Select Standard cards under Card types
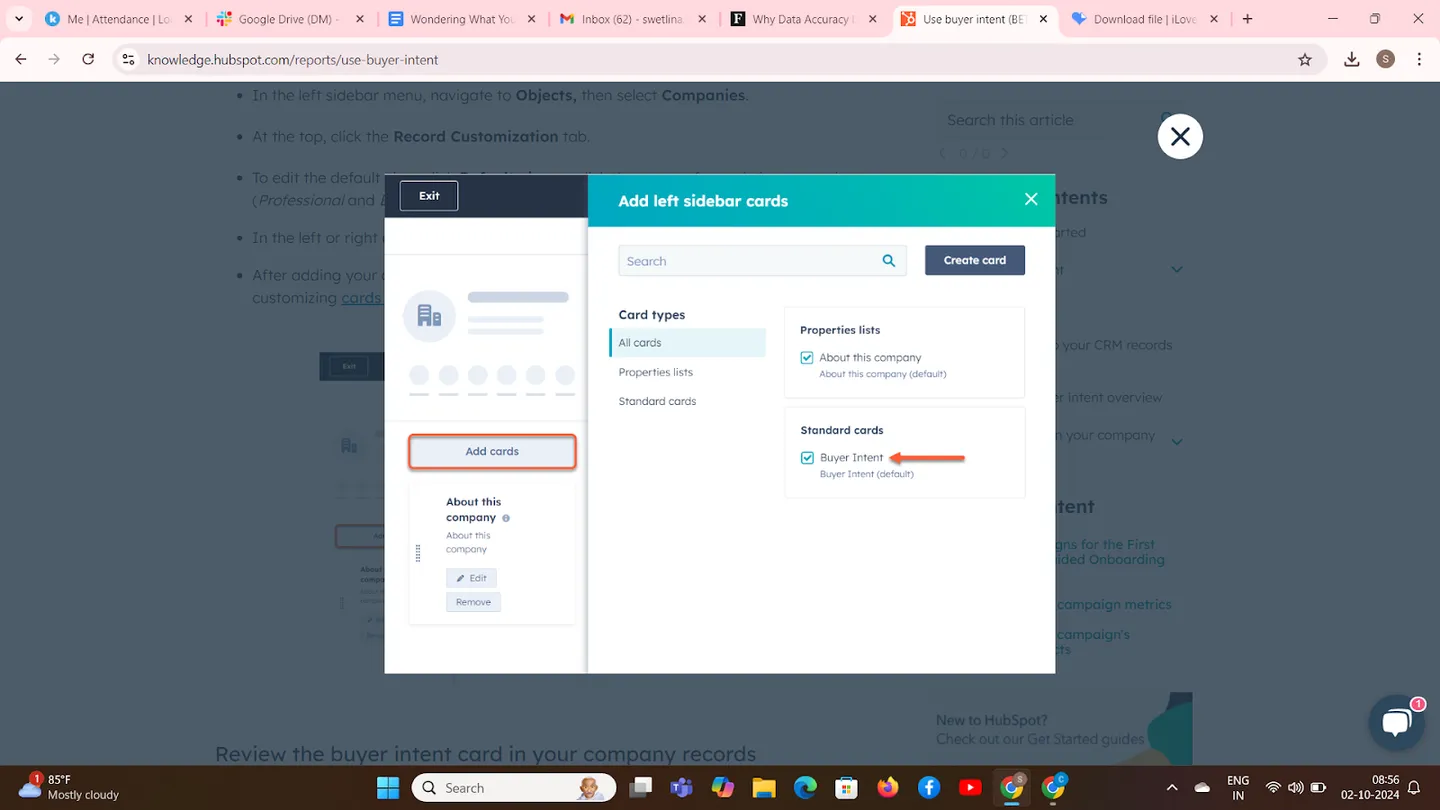The width and height of the screenshot is (1440, 810). pos(657,401)
